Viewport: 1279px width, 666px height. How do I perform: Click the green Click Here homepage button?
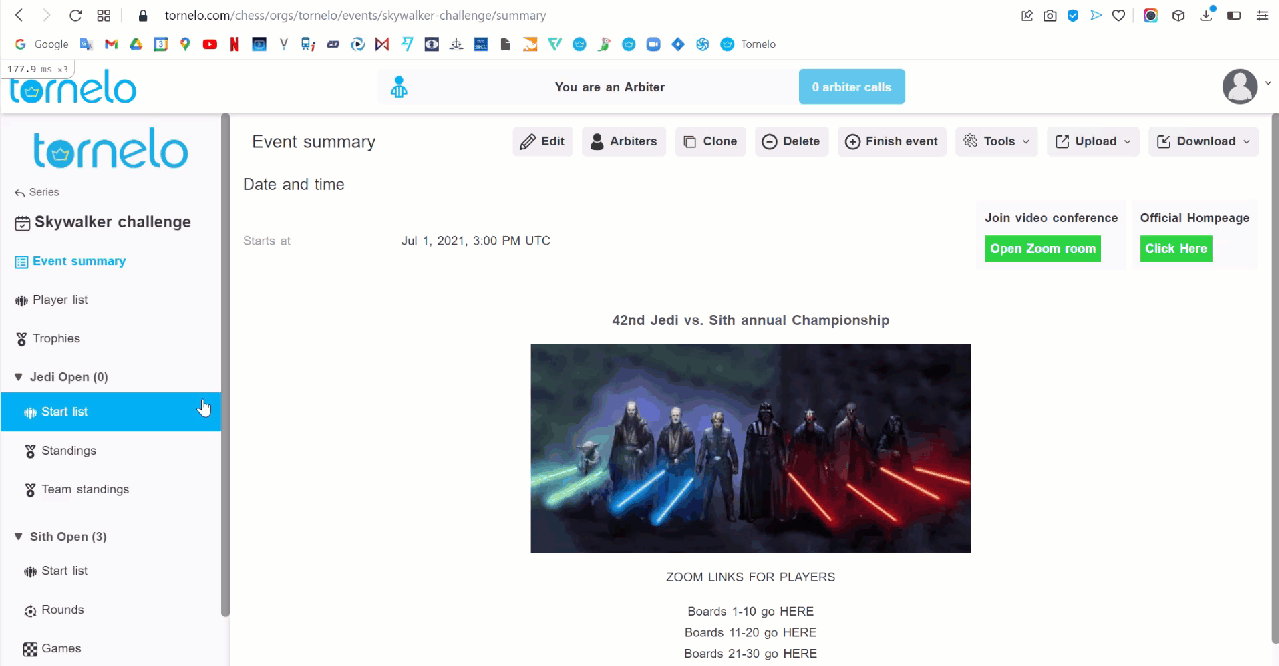[x=1176, y=249]
